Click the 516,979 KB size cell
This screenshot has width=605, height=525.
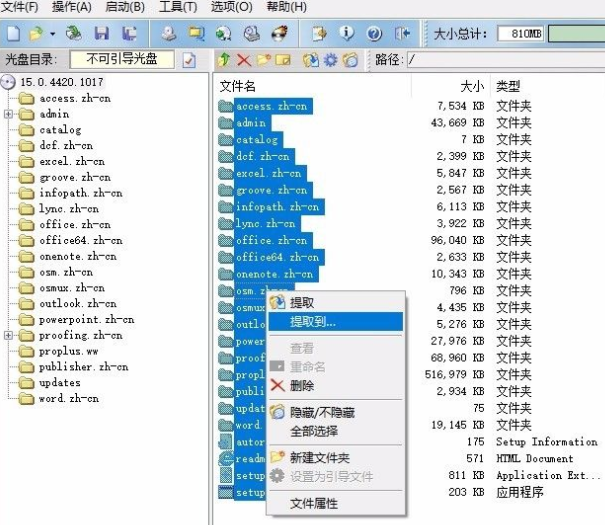[455, 375]
